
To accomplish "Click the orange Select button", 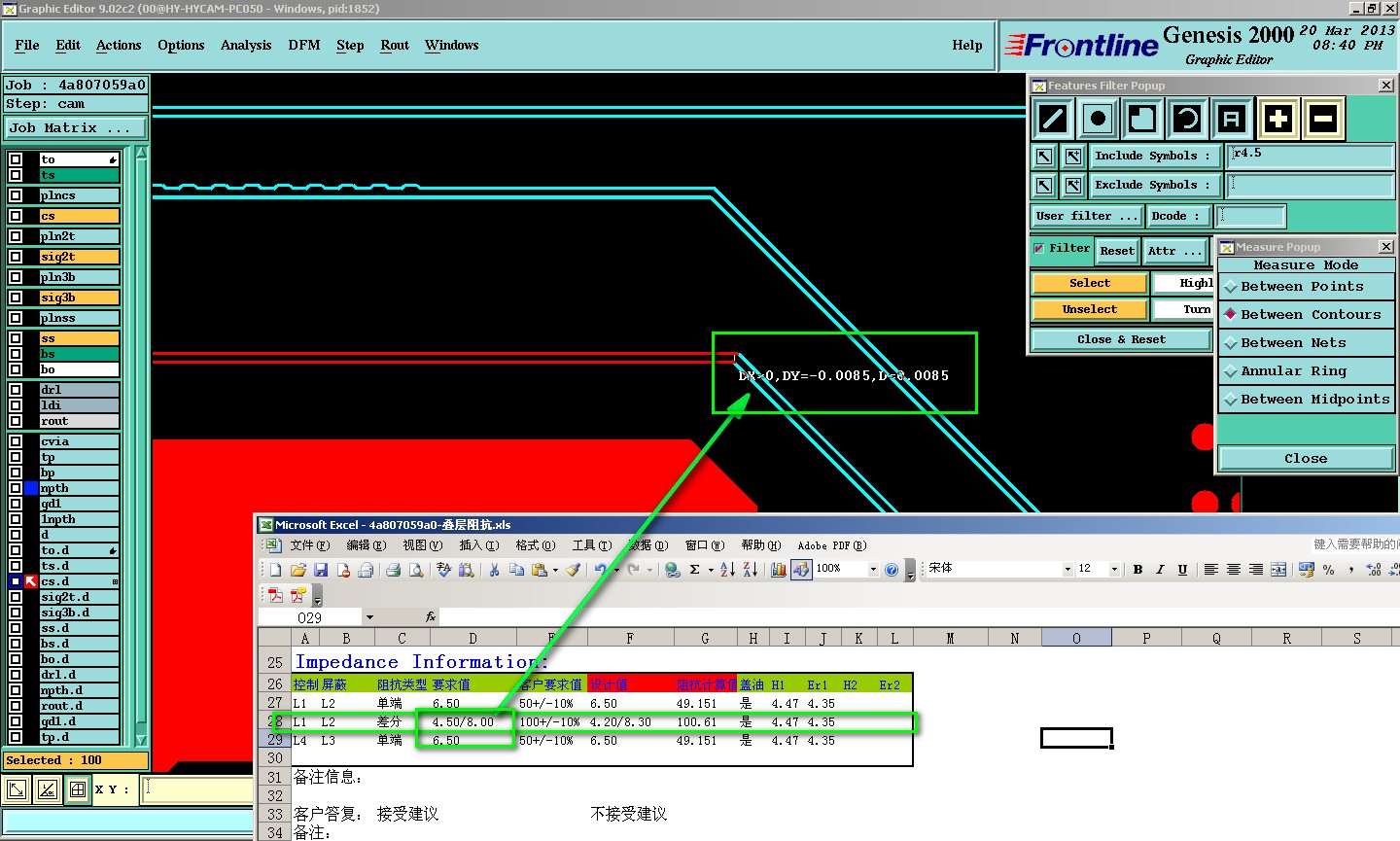I will (x=1090, y=284).
